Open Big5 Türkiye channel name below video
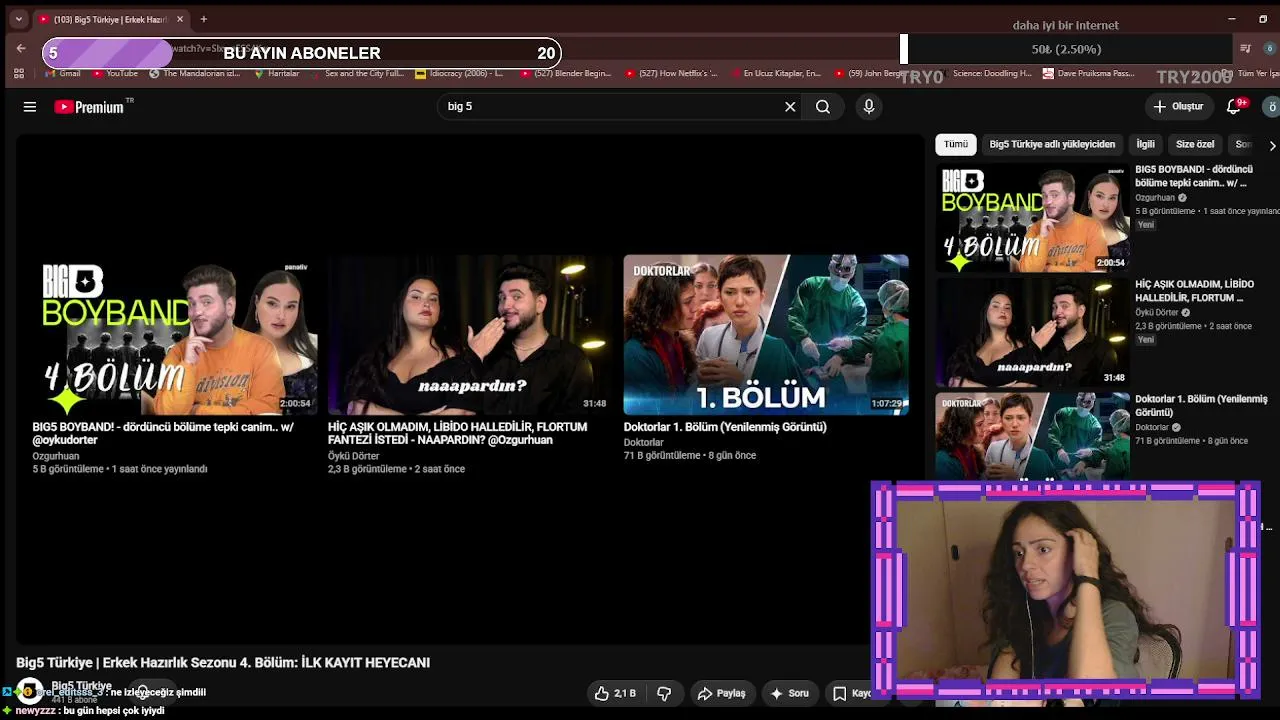This screenshot has height=720, width=1280. (81, 686)
